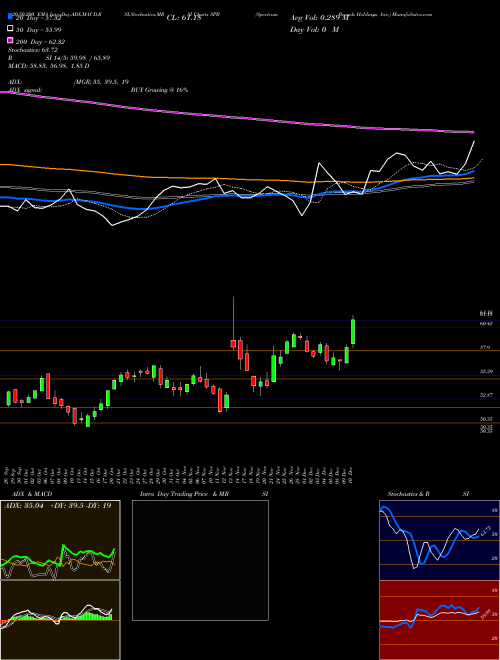Open the empty Intra Day Trading Price panel
This screenshot has width=500, height=660.
200,560
